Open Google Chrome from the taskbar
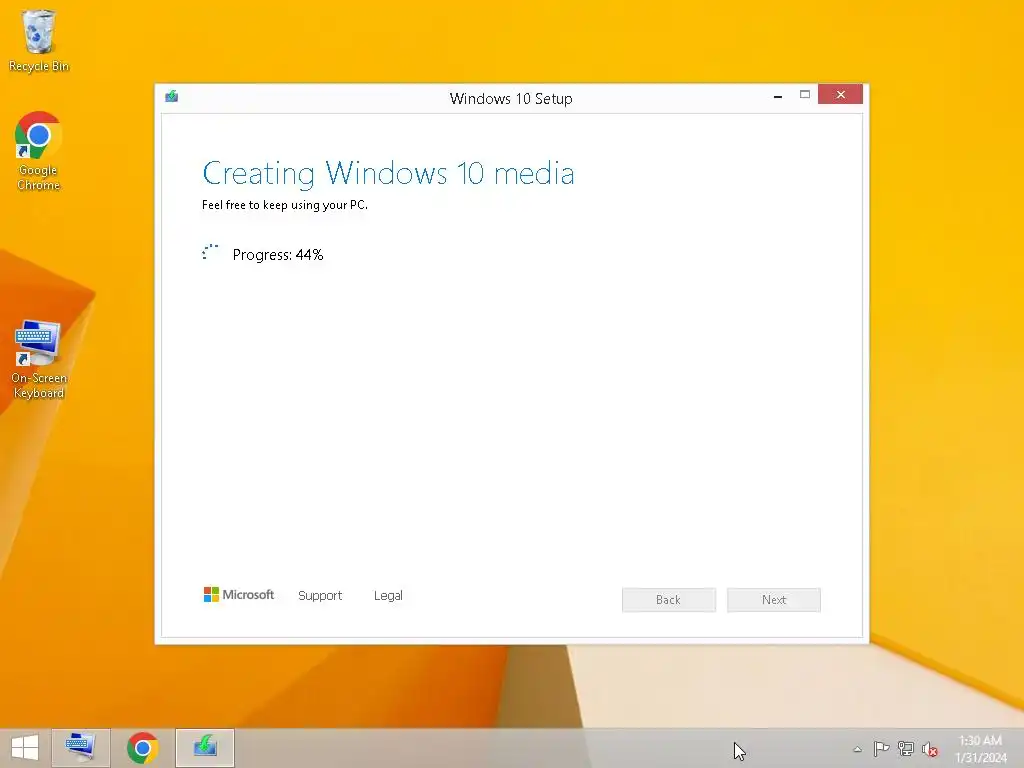Screen dimensions: 1024x768 point(142,748)
